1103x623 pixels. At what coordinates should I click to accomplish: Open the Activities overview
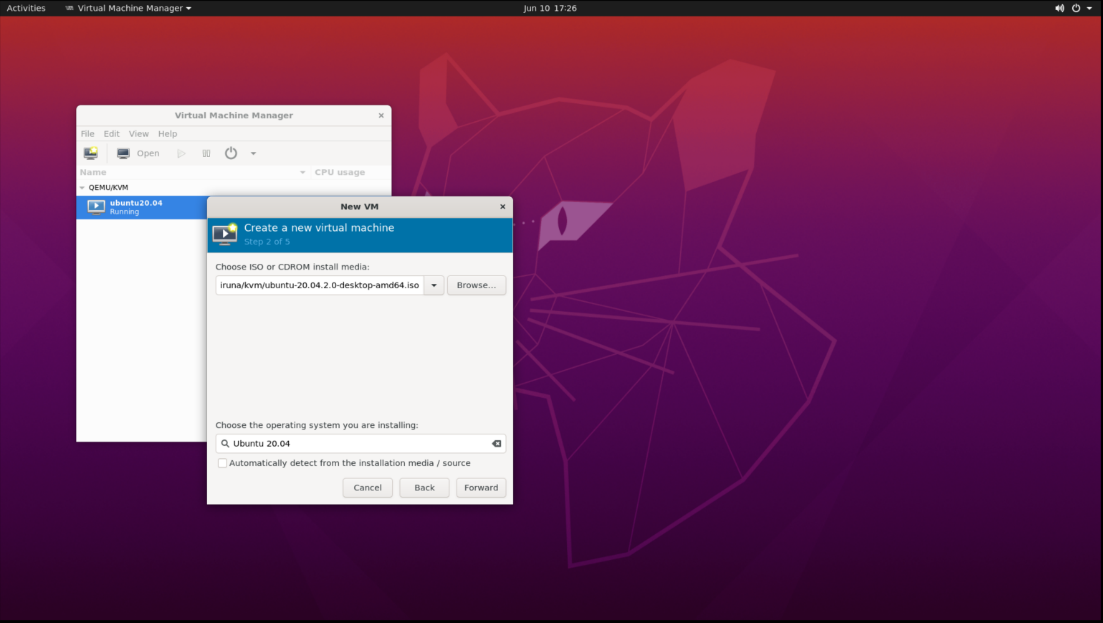[x=26, y=8]
